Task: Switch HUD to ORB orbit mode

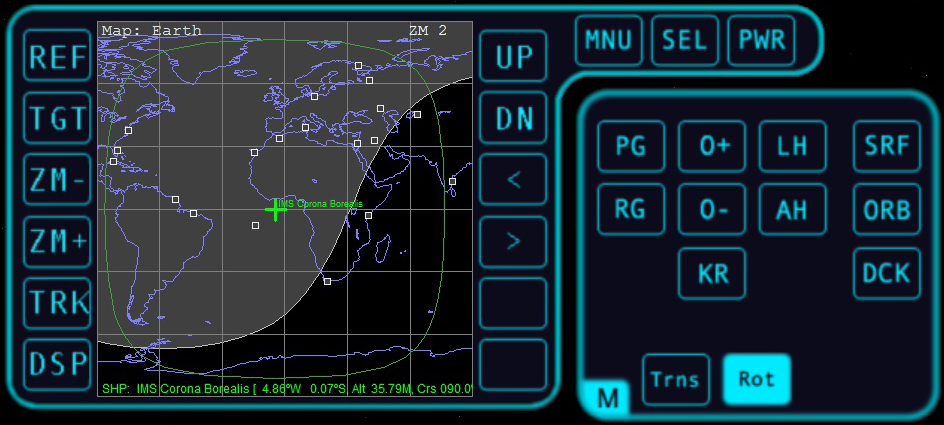Action: point(887,209)
